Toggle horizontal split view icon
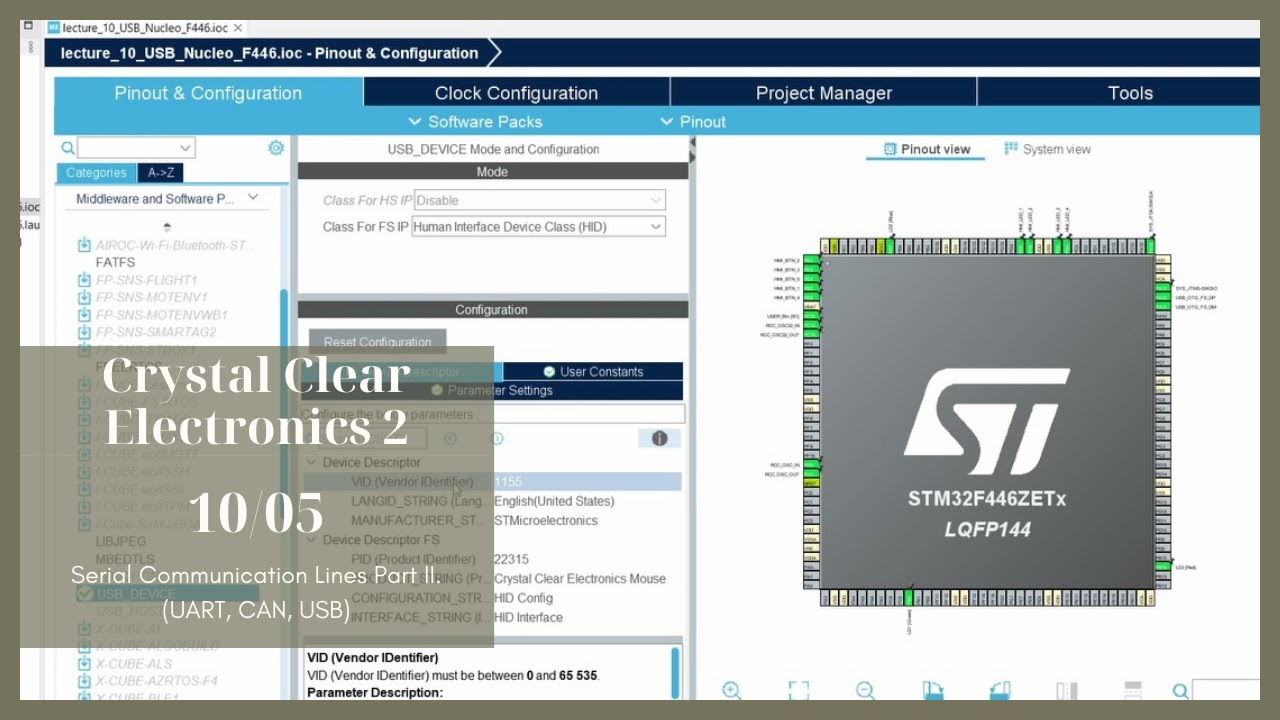This screenshot has width=1280, height=720. 1133,691
